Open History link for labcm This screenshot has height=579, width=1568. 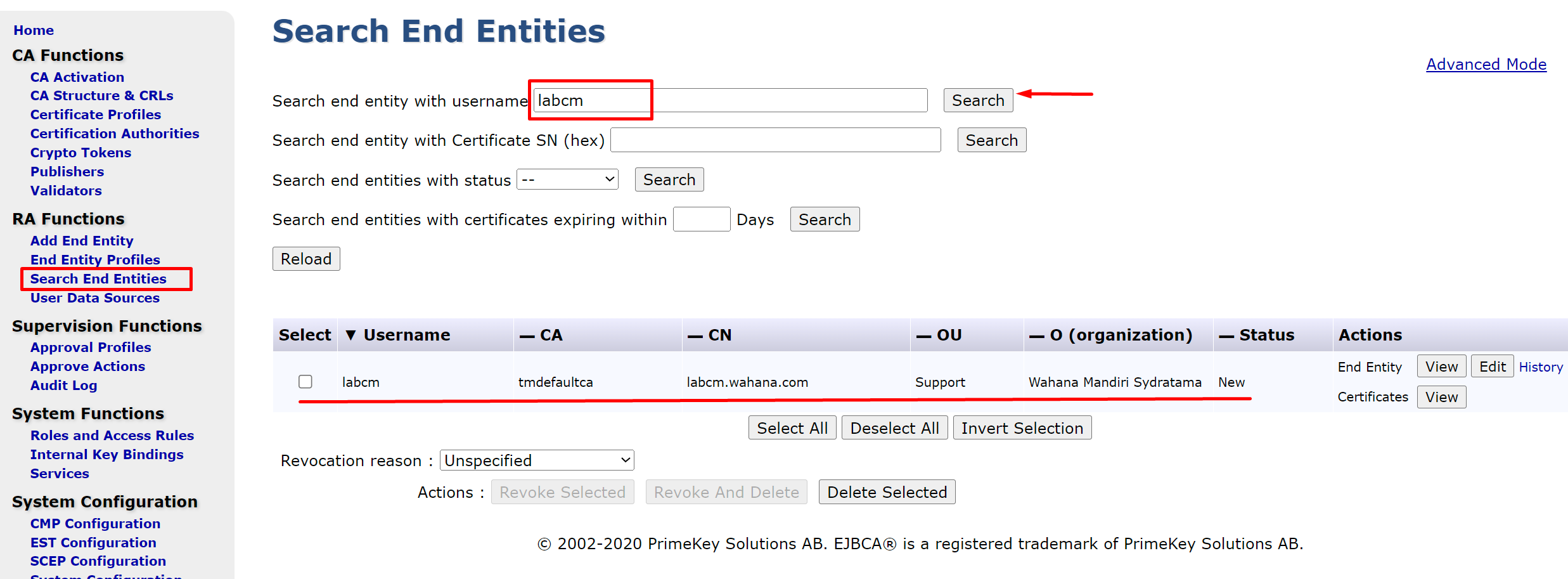1541,367
